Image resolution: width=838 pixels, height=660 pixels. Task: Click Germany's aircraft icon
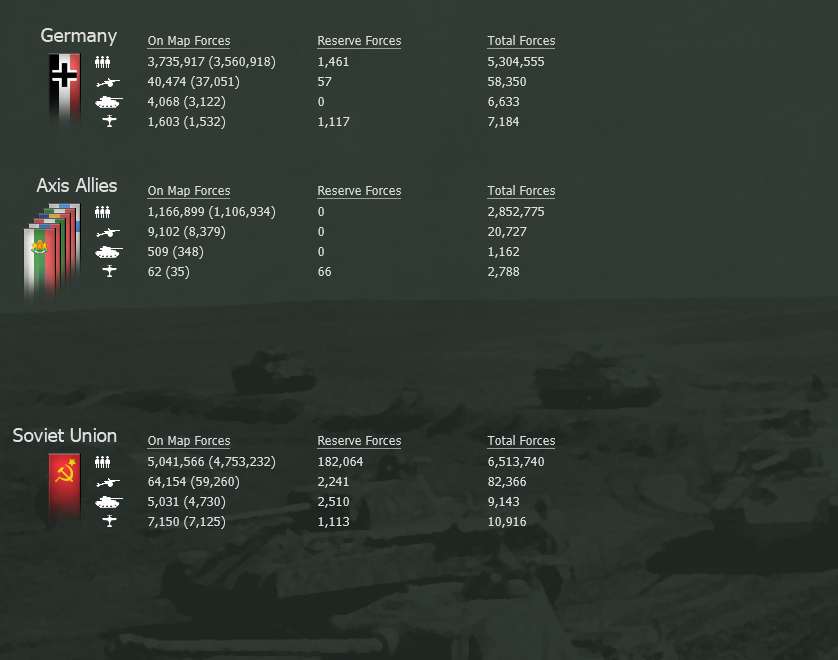point(109,121)
